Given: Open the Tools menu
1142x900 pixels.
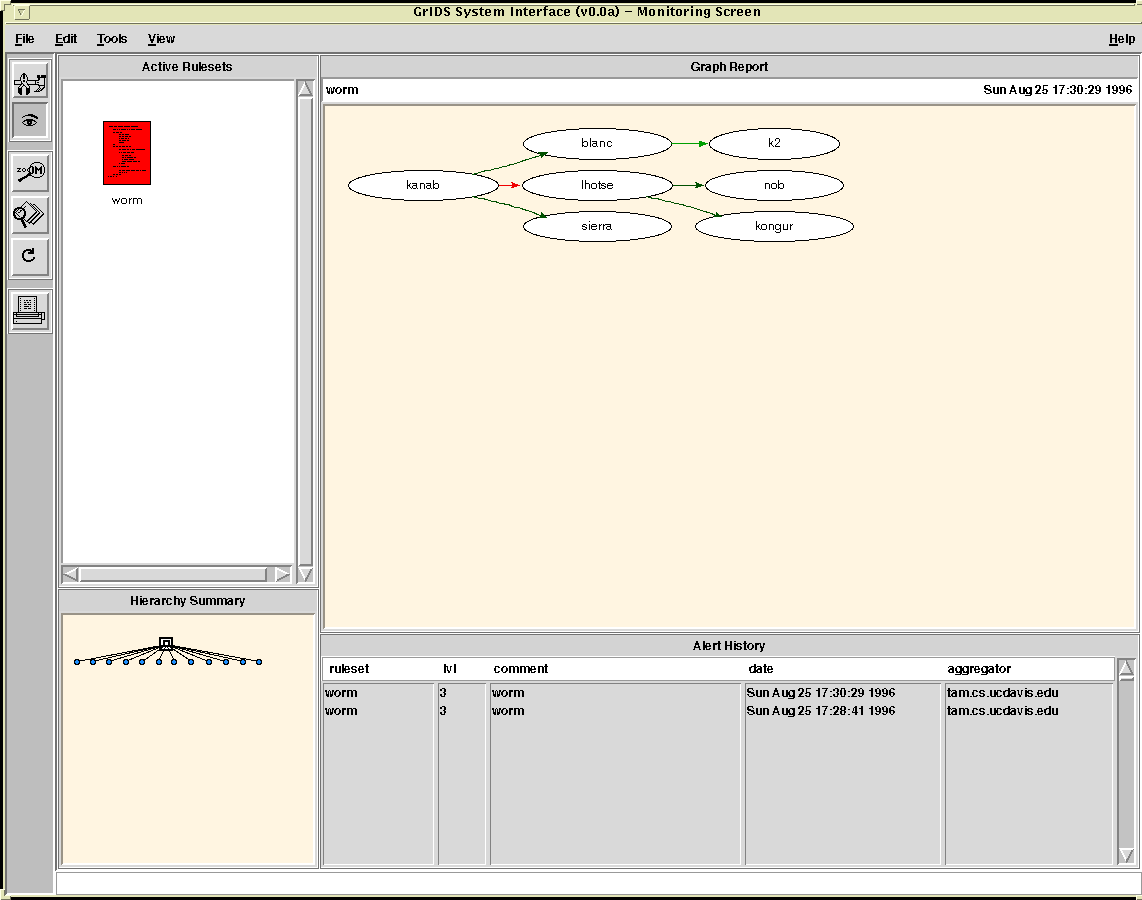Looking at the screenshot, I should click(112, 39).
